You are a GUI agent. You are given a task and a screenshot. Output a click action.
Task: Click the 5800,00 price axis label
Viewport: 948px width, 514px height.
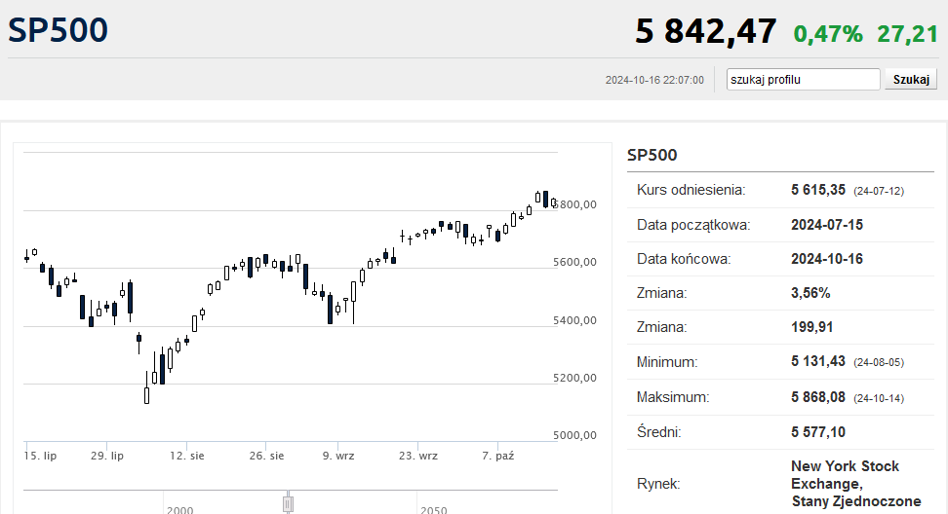click(x=575, y=204)
